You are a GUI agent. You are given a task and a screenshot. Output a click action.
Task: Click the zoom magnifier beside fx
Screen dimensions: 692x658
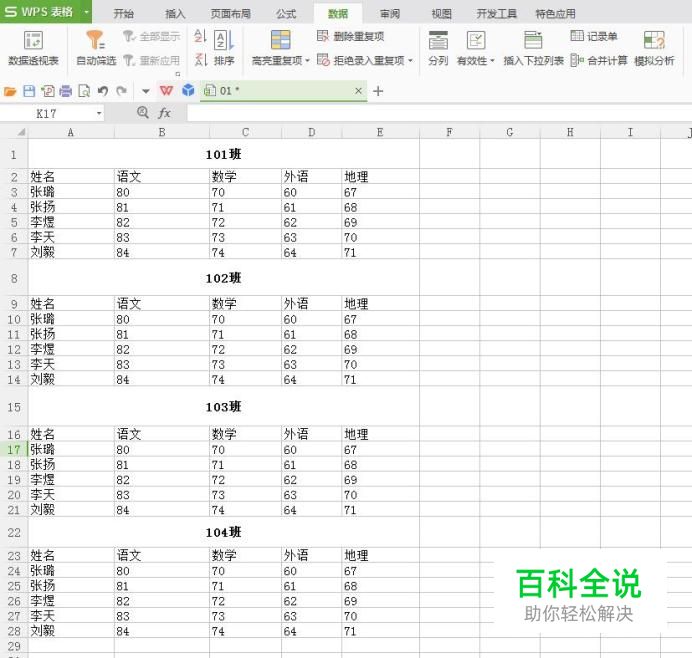point(143,113)
